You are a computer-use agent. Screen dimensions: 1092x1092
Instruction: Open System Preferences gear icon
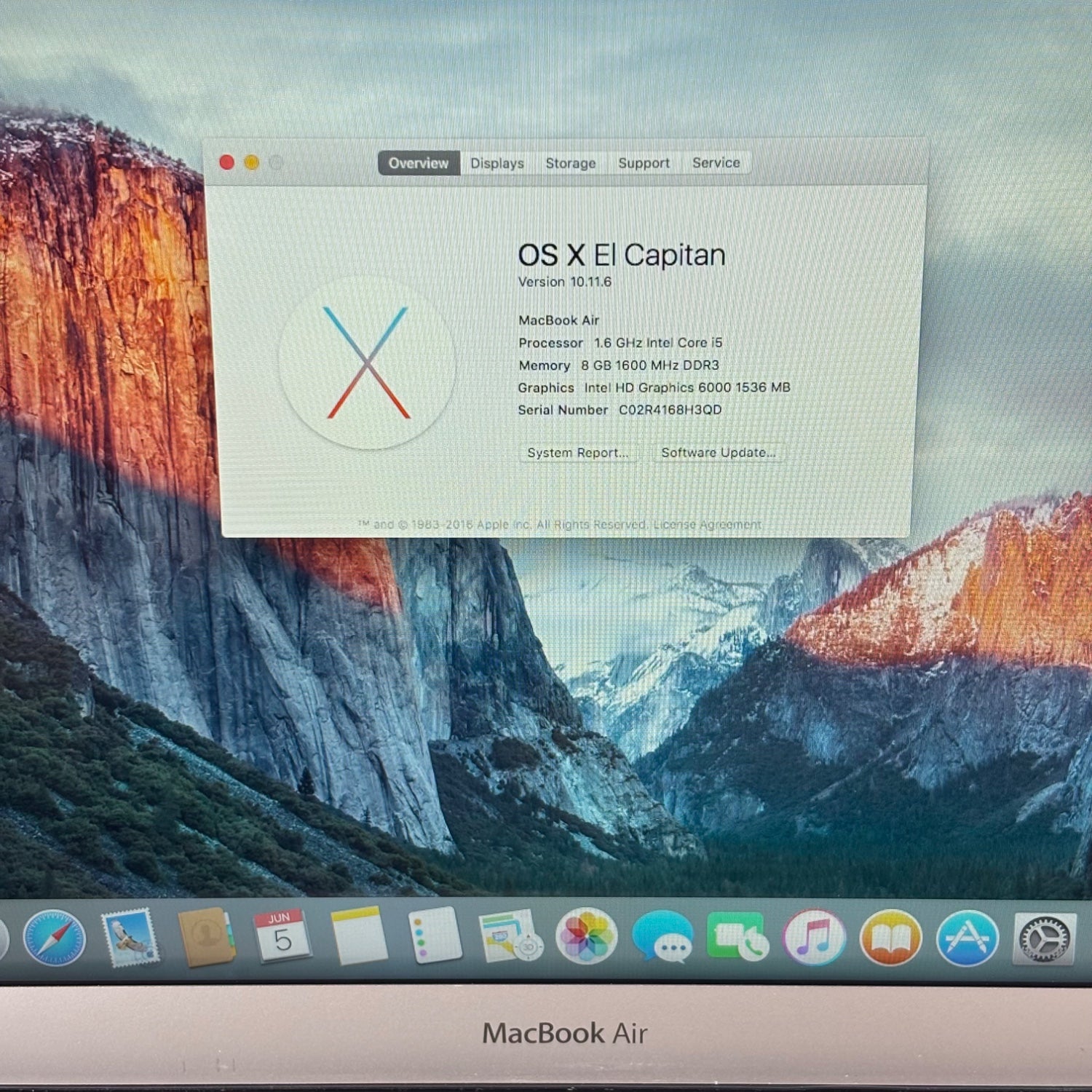1045,939
